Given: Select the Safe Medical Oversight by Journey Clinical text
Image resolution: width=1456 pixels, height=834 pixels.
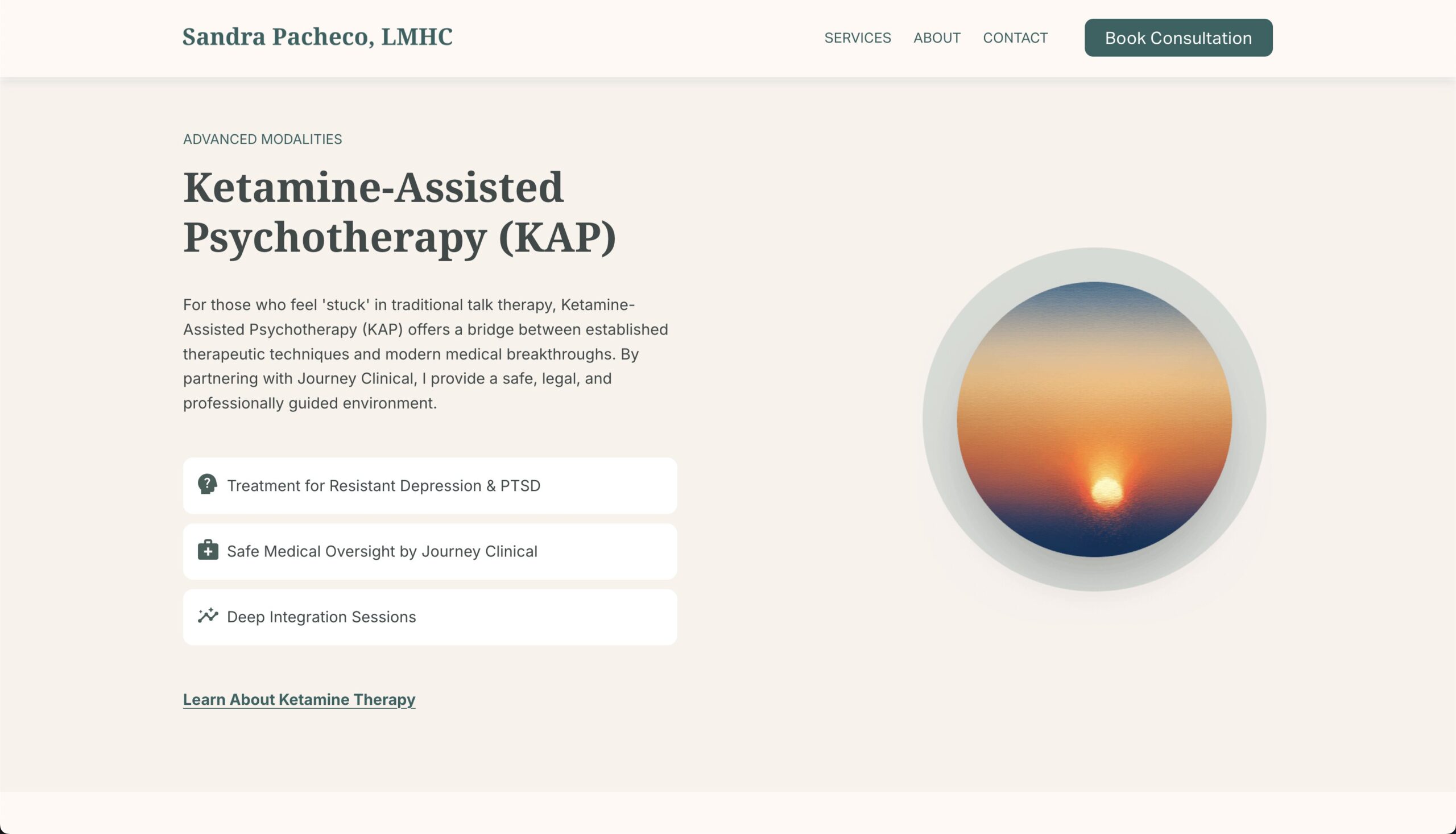Looking at the screenshot, I should [x=382, y=551].
